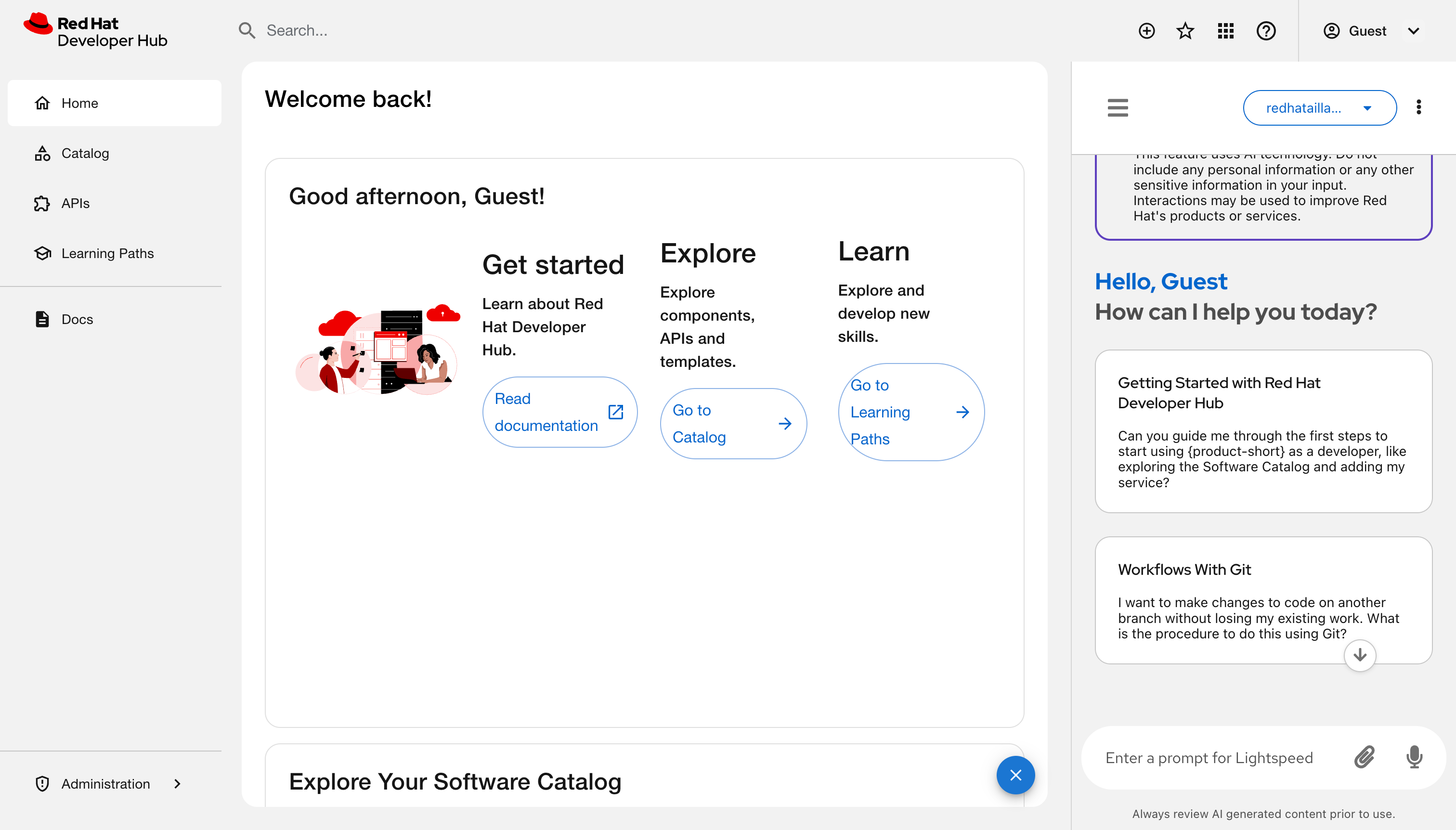This screenshot has width=1456, height=830.
Task: Close Lightspeed with the blue X button
Action: click(x=1015, y=775)
